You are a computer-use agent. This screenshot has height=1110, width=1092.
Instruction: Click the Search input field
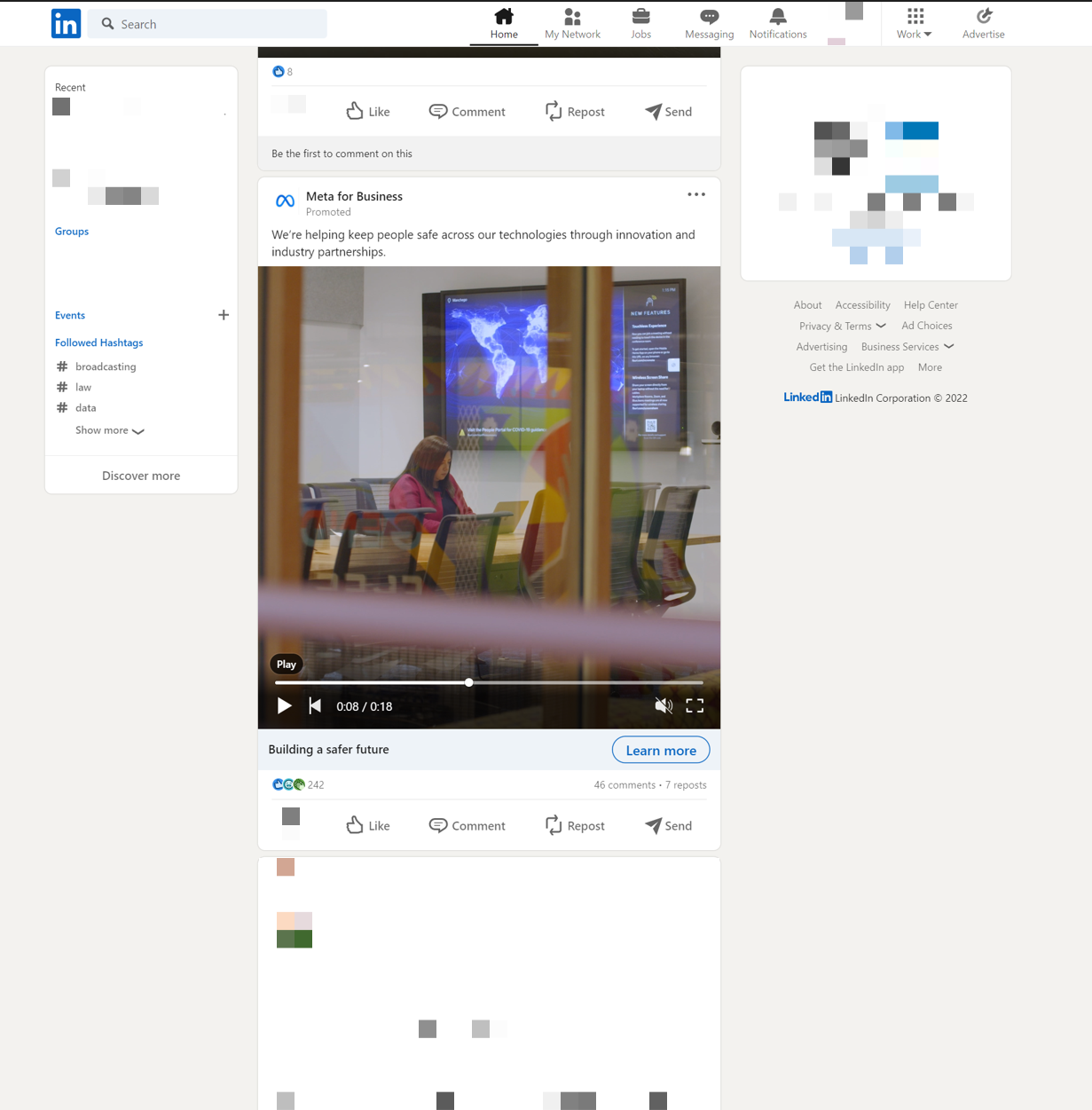207,24
